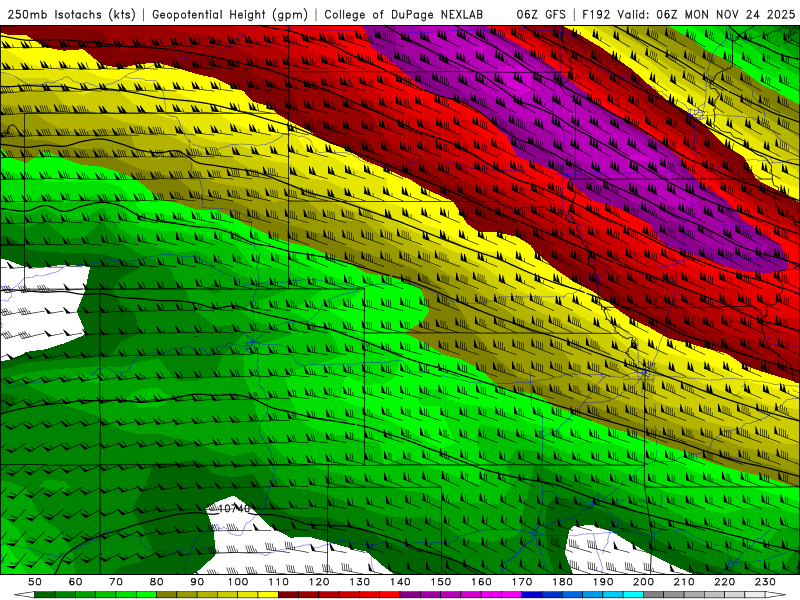This screenshot has height=600, width=800.
Task: Pick the maroon swatch just after 110
Action: [x=288, y=595]
